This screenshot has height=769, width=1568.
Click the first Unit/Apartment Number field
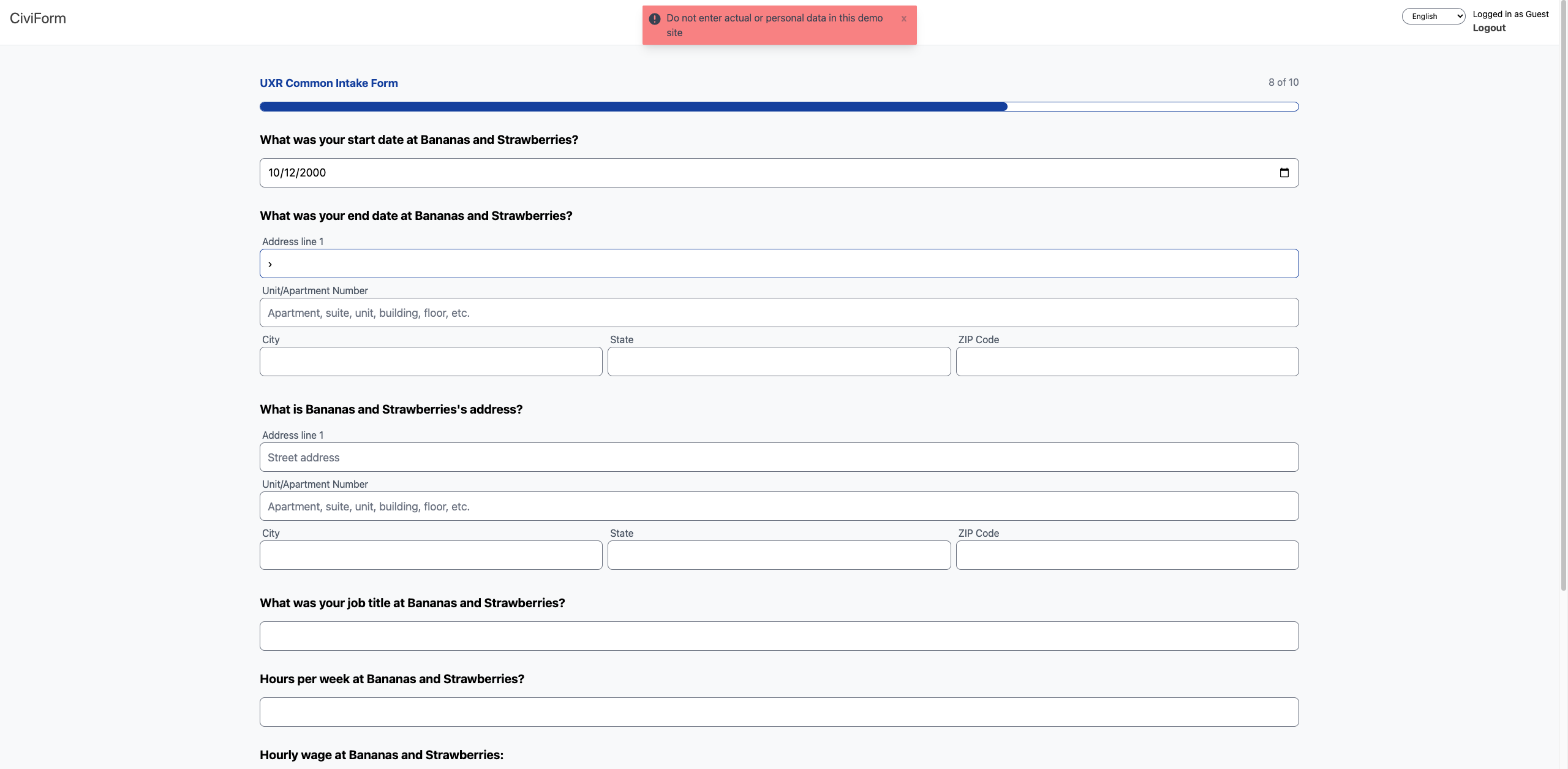coord(778,313)
